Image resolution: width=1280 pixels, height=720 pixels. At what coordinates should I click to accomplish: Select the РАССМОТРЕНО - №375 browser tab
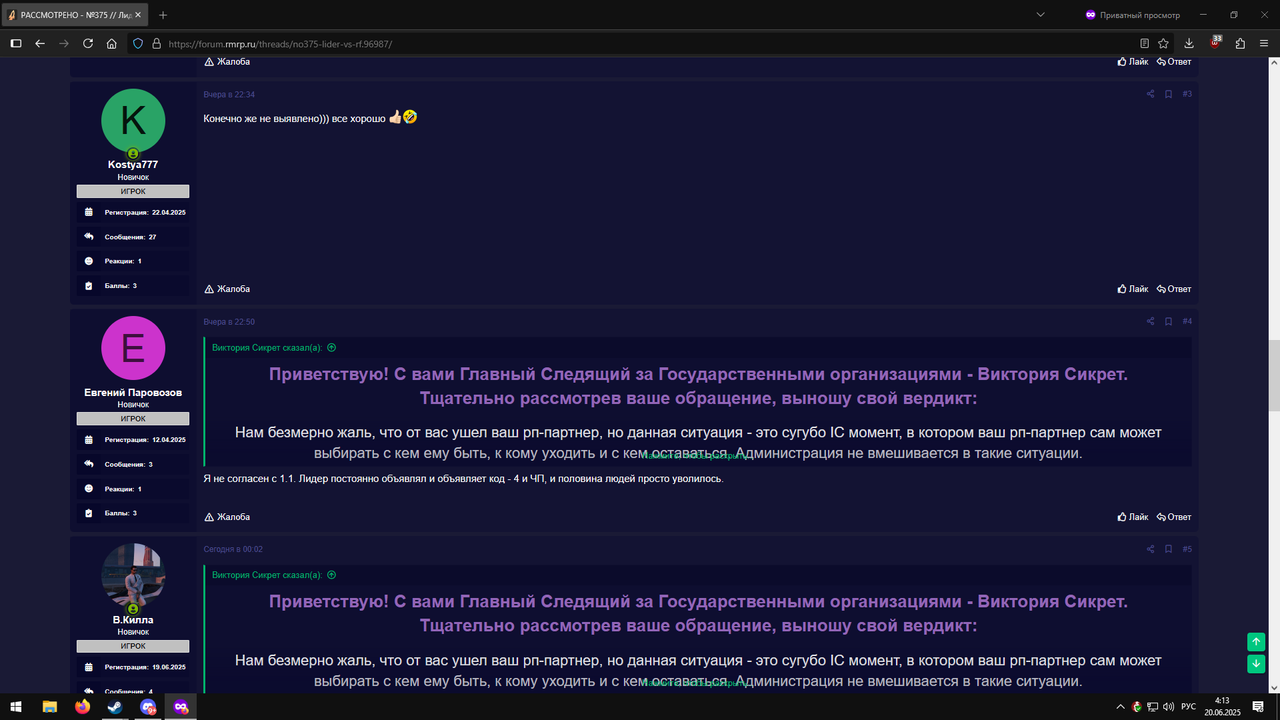click(70, 15)
